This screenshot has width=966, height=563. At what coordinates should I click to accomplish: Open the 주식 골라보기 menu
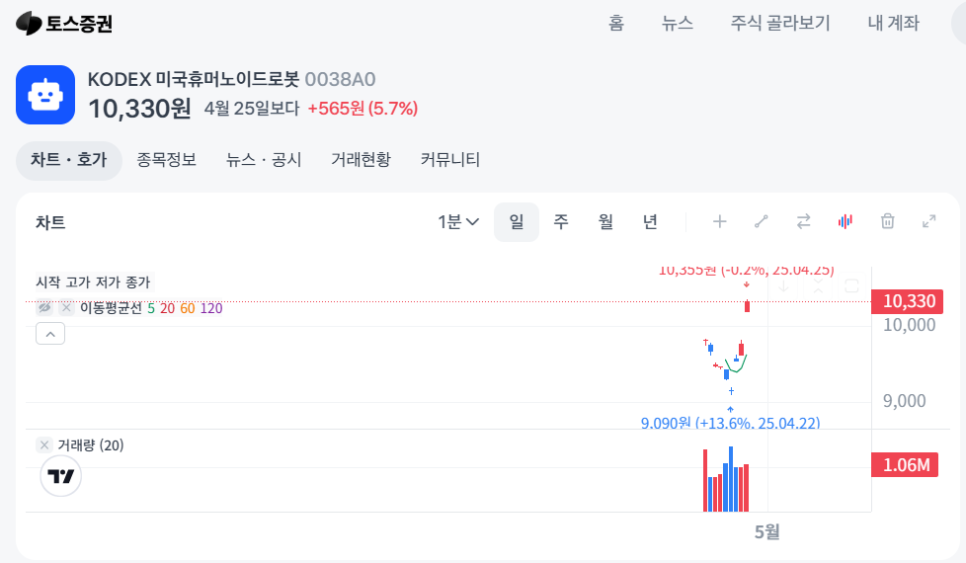pyautogui.click(x=780, y=23)
